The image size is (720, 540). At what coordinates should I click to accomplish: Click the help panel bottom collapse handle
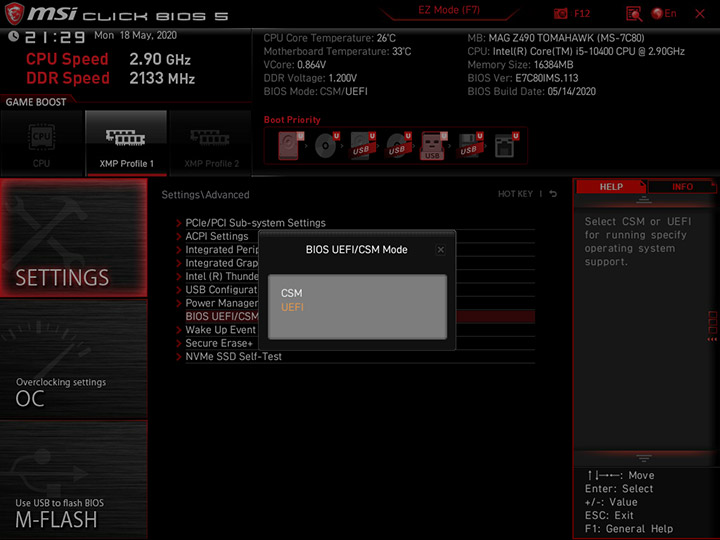point(643,458)
